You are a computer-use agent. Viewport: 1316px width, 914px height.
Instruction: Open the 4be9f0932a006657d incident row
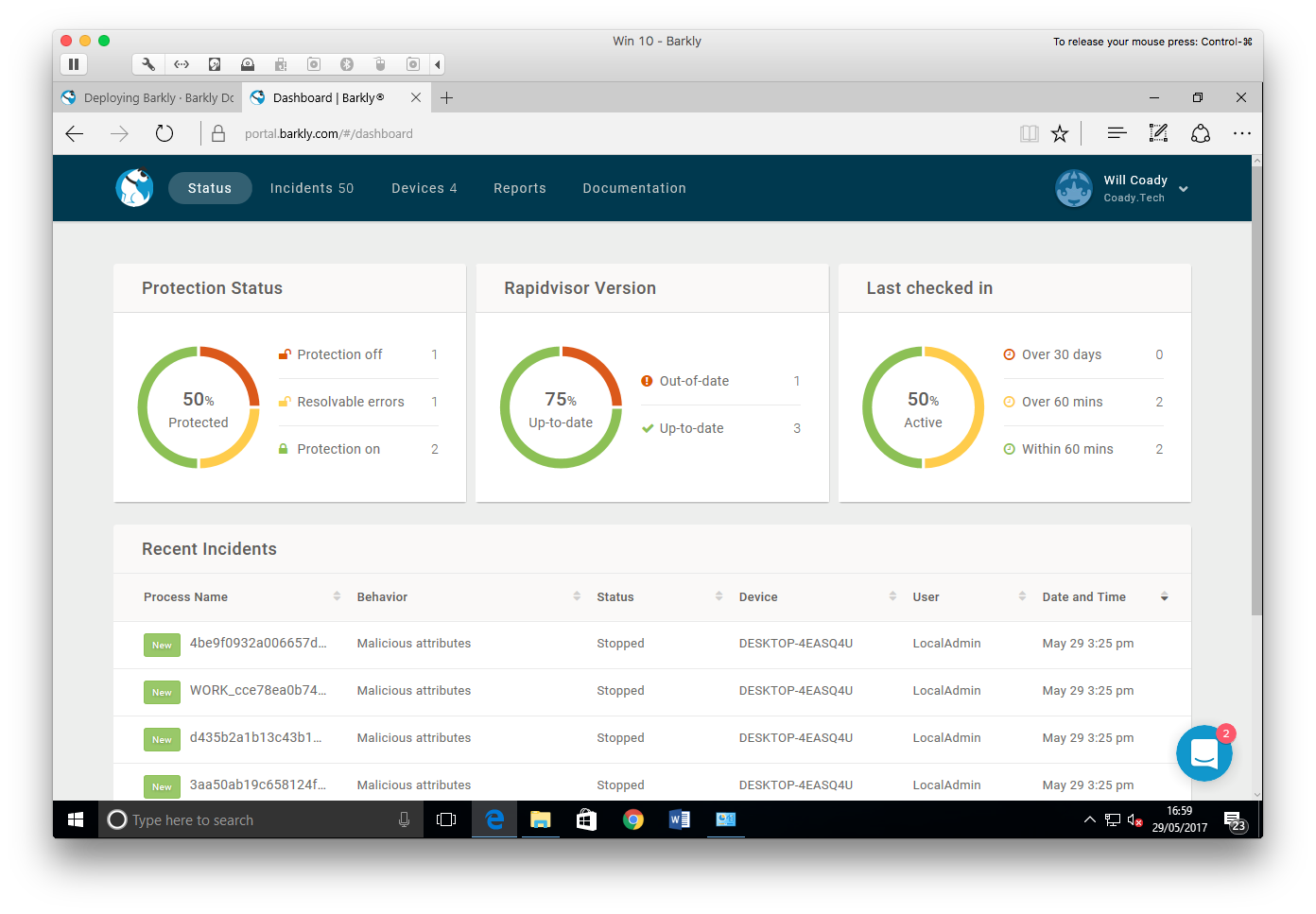click(258, 644)
